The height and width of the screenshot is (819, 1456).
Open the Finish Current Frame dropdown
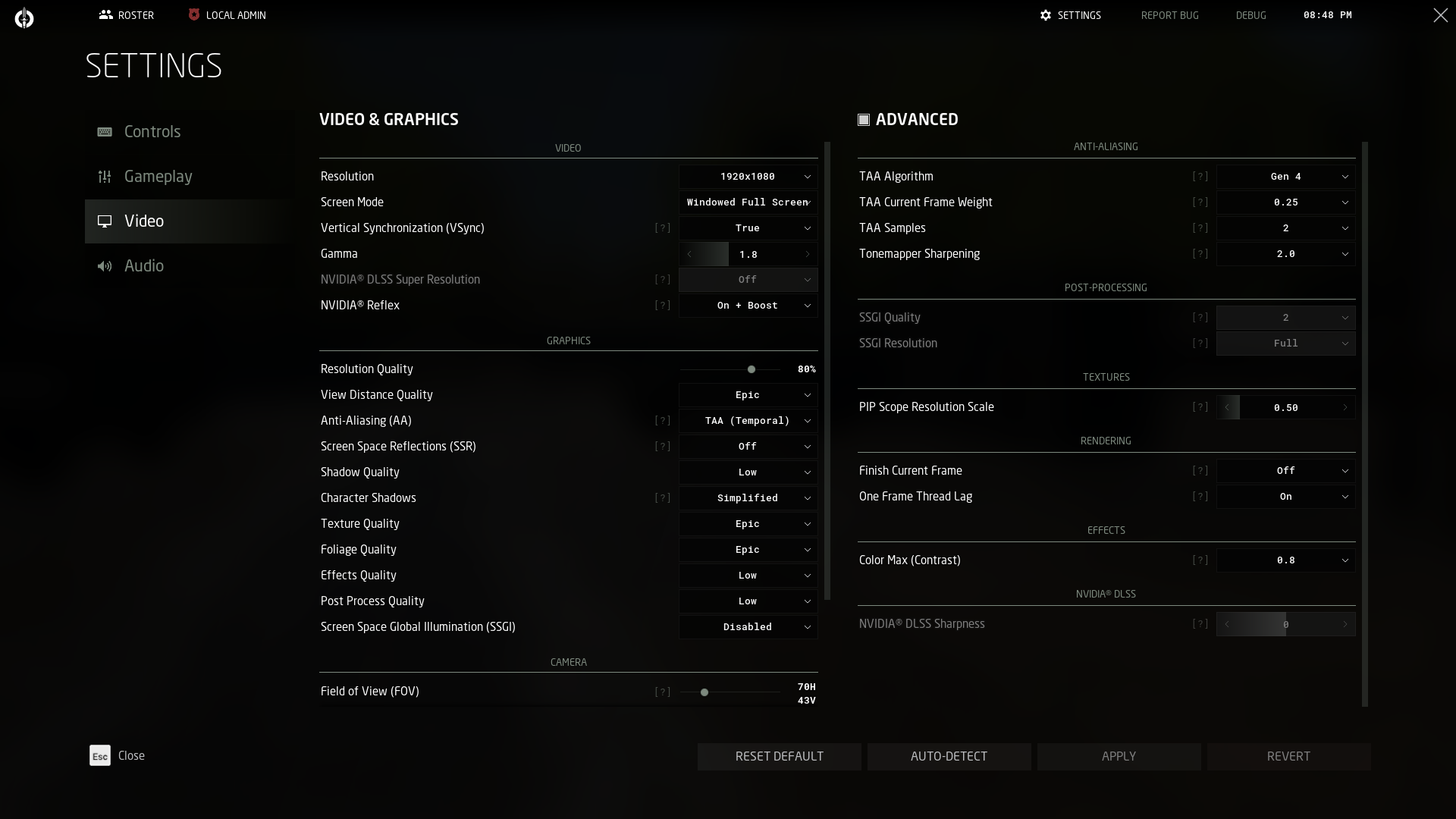pos(1285,471)
